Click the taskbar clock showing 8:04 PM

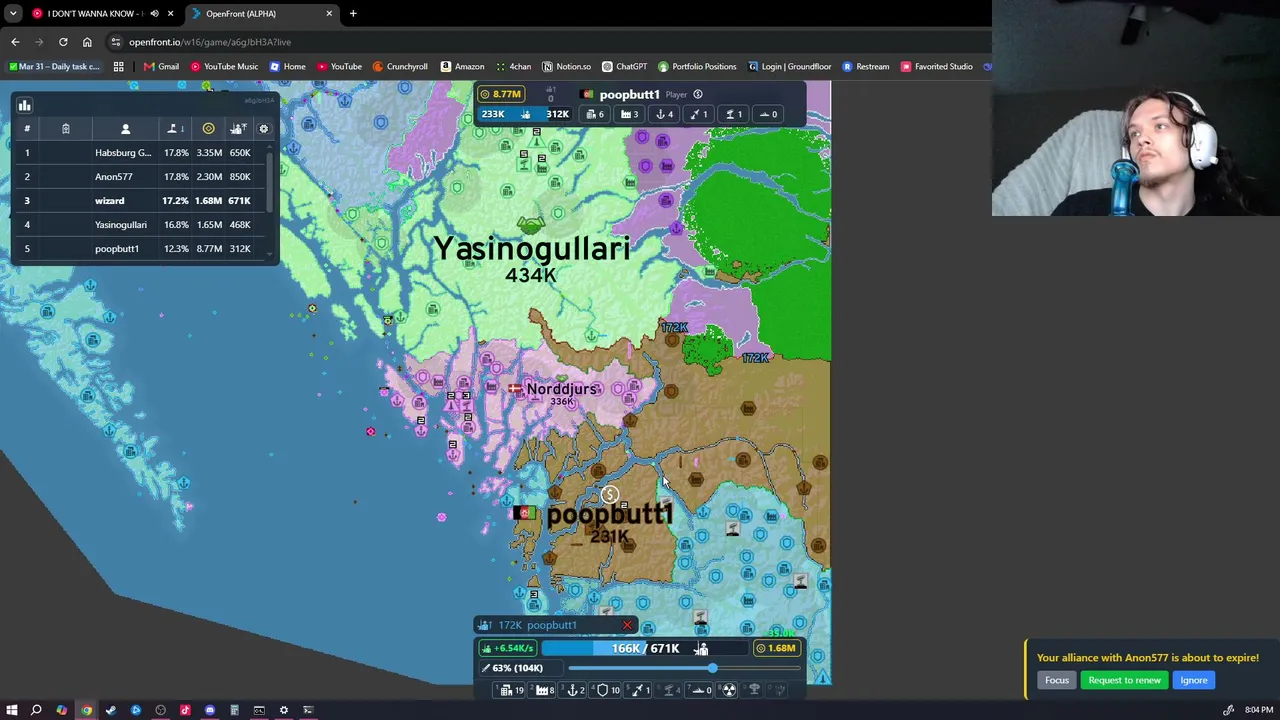coord(1259,710)
